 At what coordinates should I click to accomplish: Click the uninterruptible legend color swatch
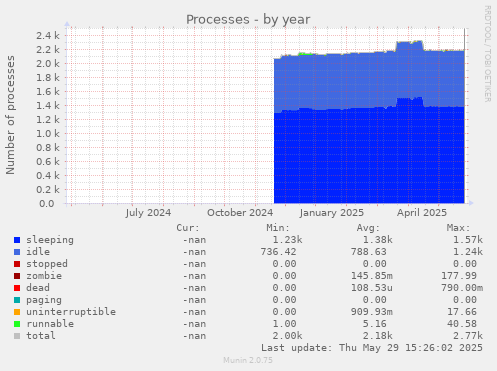17,312
